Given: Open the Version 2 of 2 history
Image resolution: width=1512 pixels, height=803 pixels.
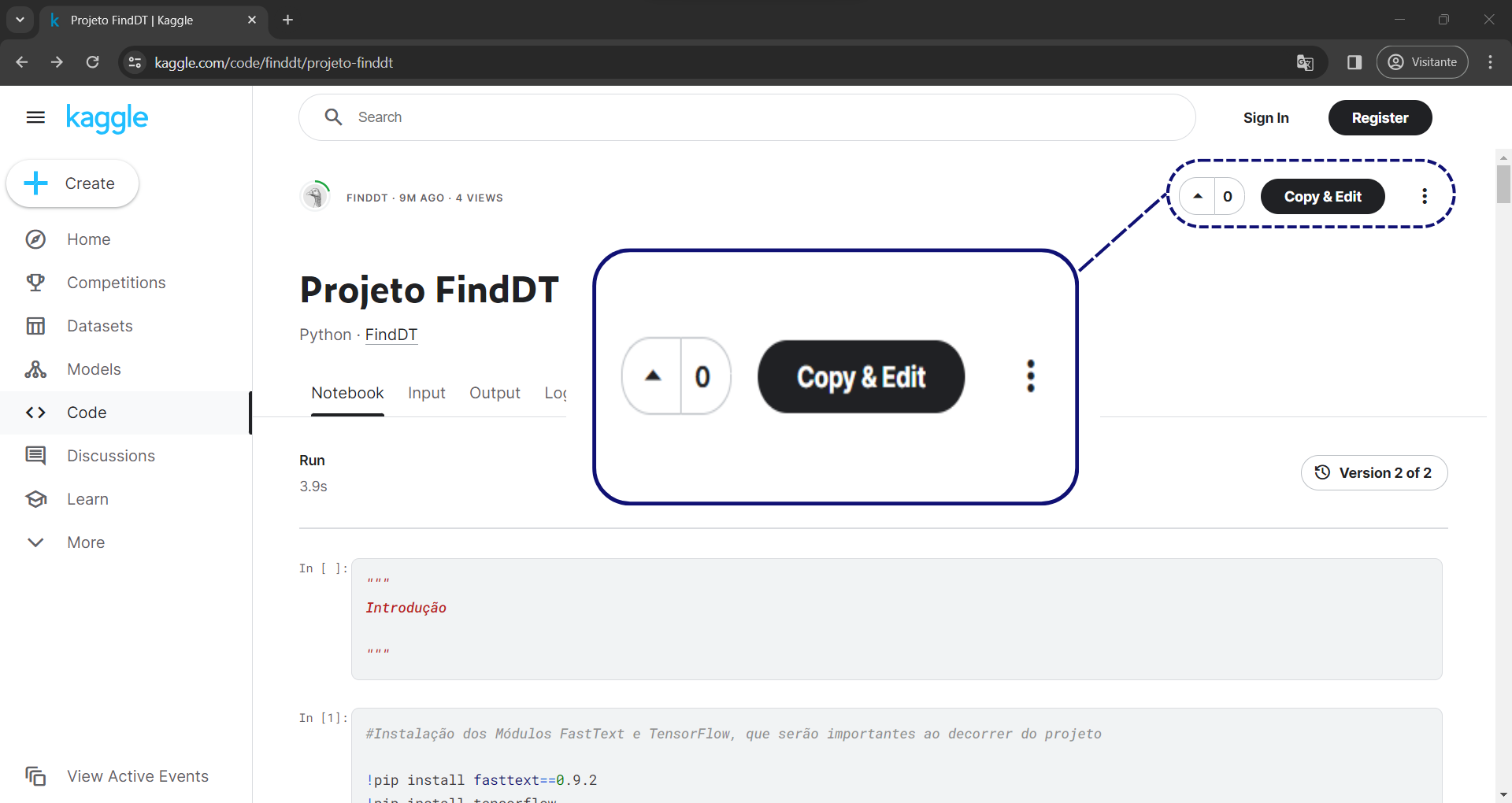Looking at the screenshot, I should pyautogui.click(x=1373, y=473).
